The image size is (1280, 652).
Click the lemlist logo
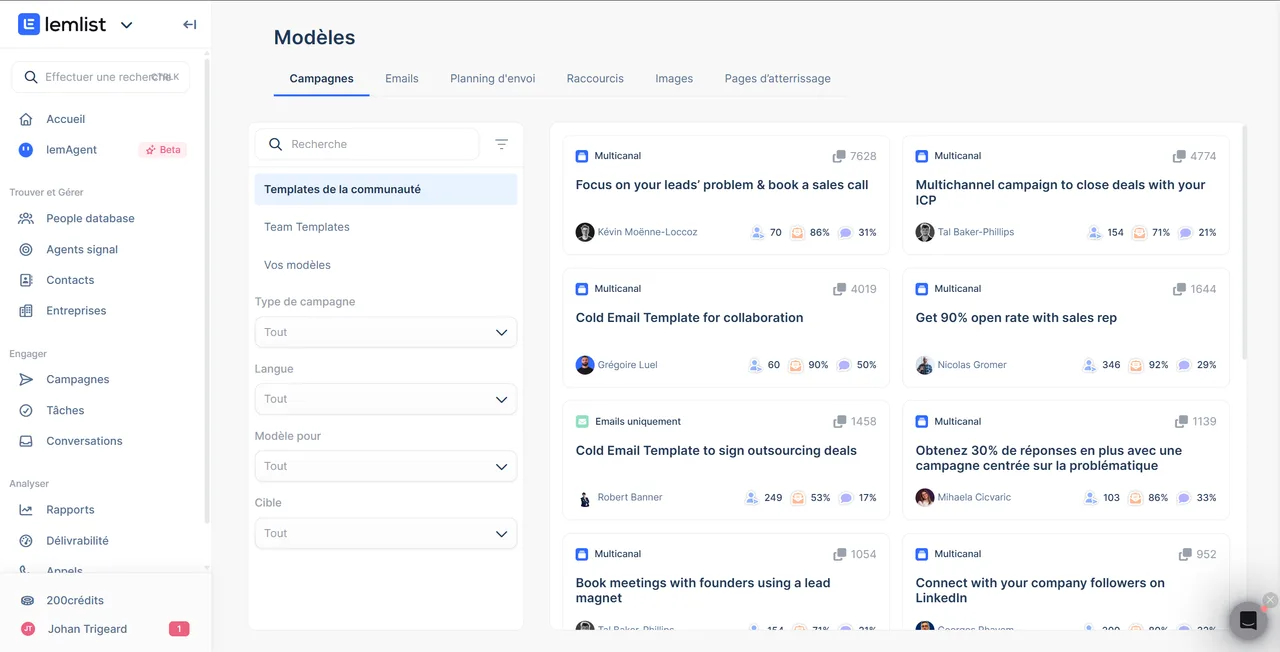(62, 25)
